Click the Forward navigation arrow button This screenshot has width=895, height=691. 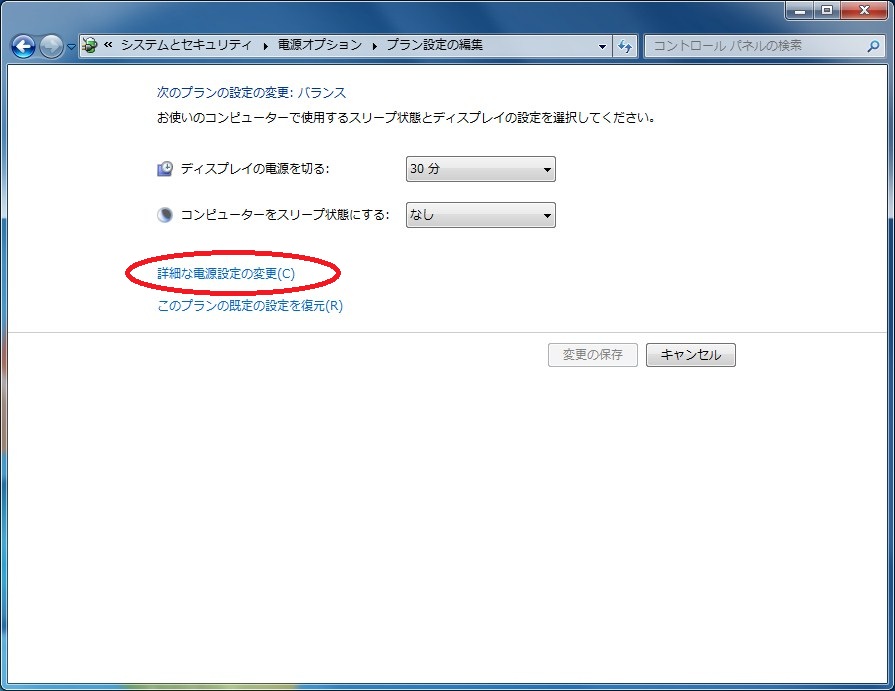(51, 46)
